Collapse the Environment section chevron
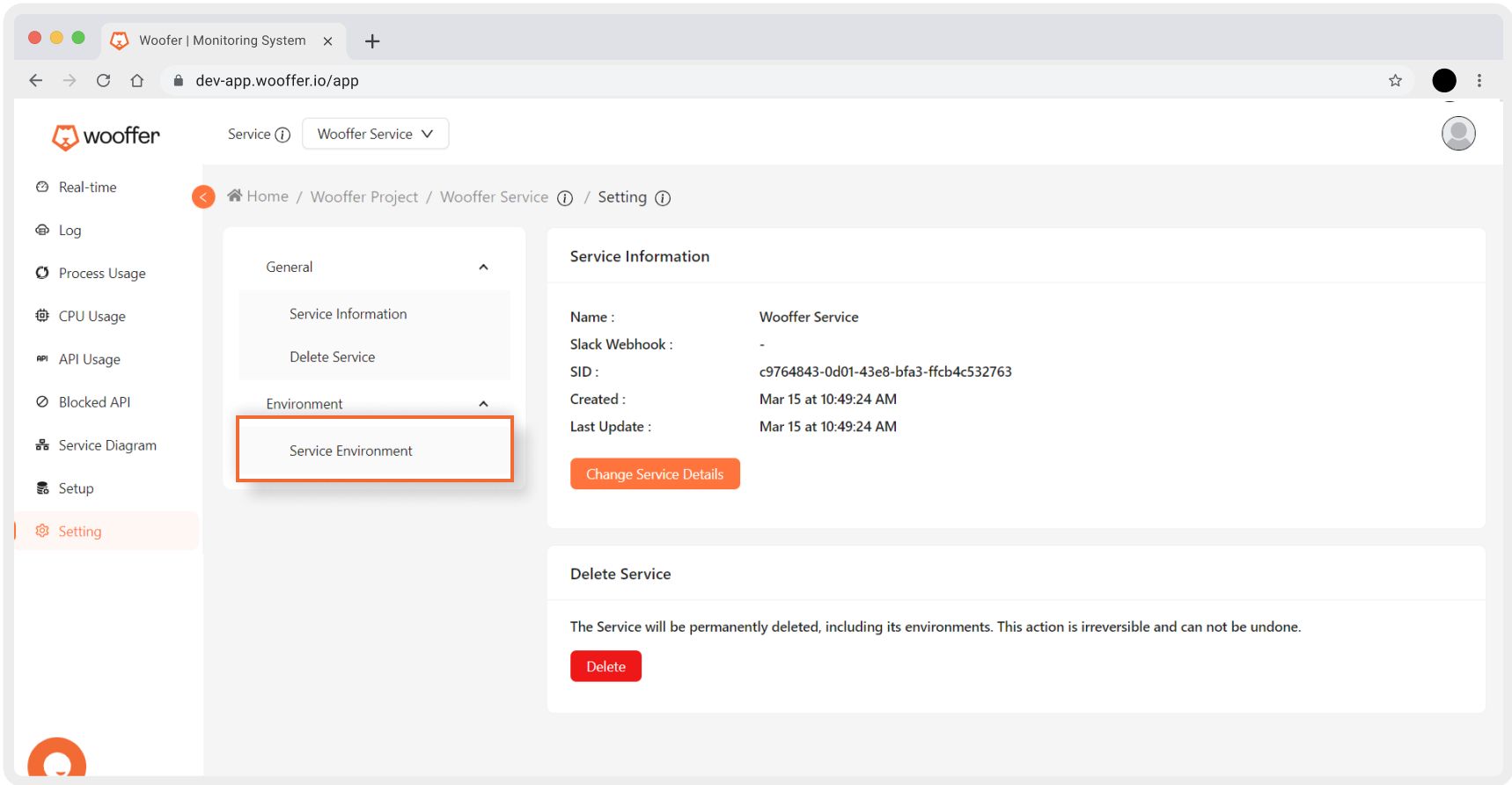 tap(483, 404)
